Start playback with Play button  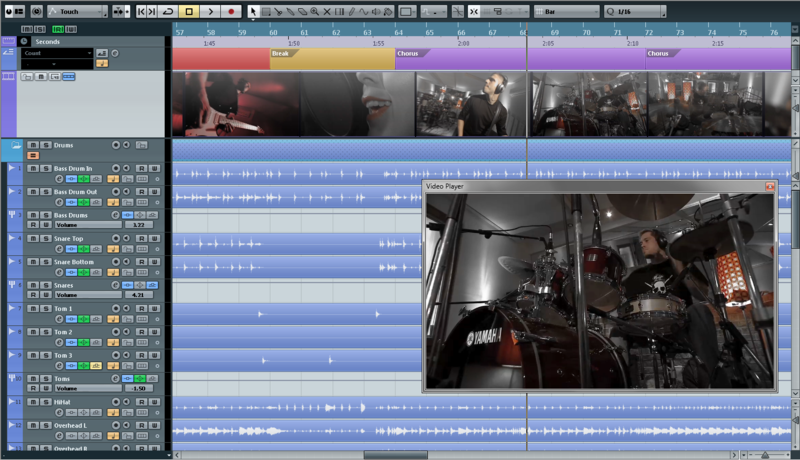(x=210, y=11)
